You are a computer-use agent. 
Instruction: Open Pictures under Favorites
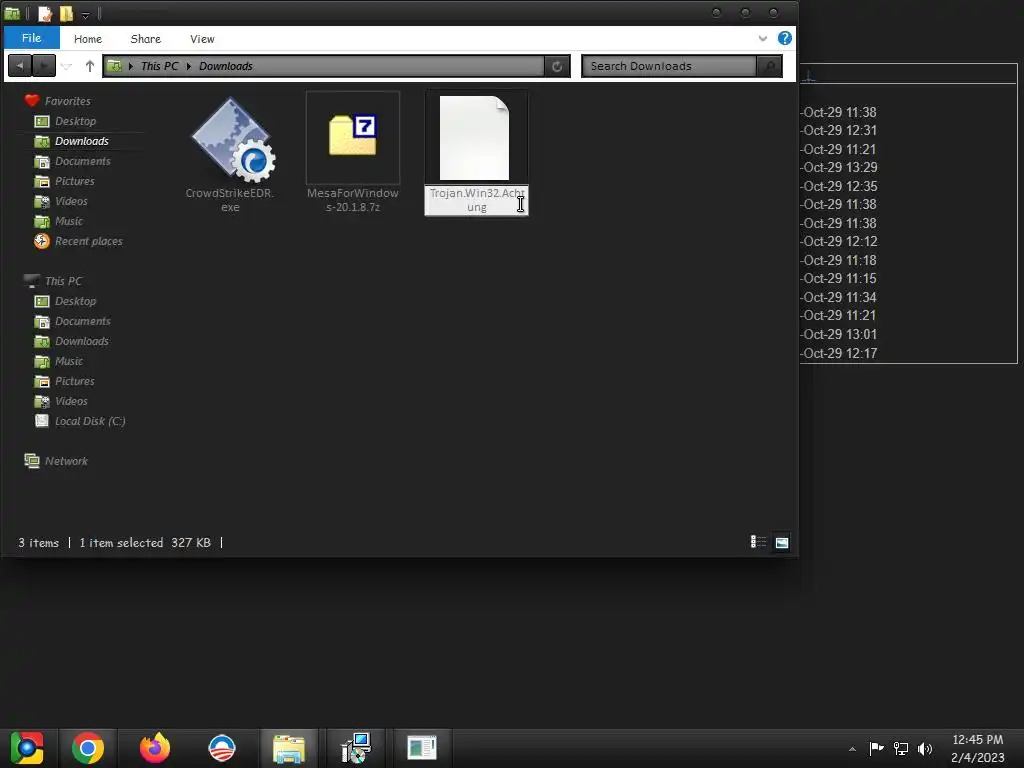coord(74,181)
